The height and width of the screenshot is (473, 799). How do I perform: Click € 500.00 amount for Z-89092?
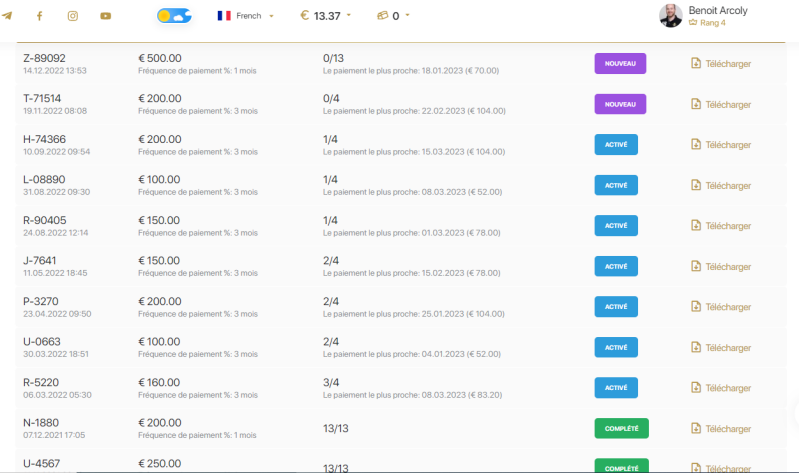coord(159,58)
